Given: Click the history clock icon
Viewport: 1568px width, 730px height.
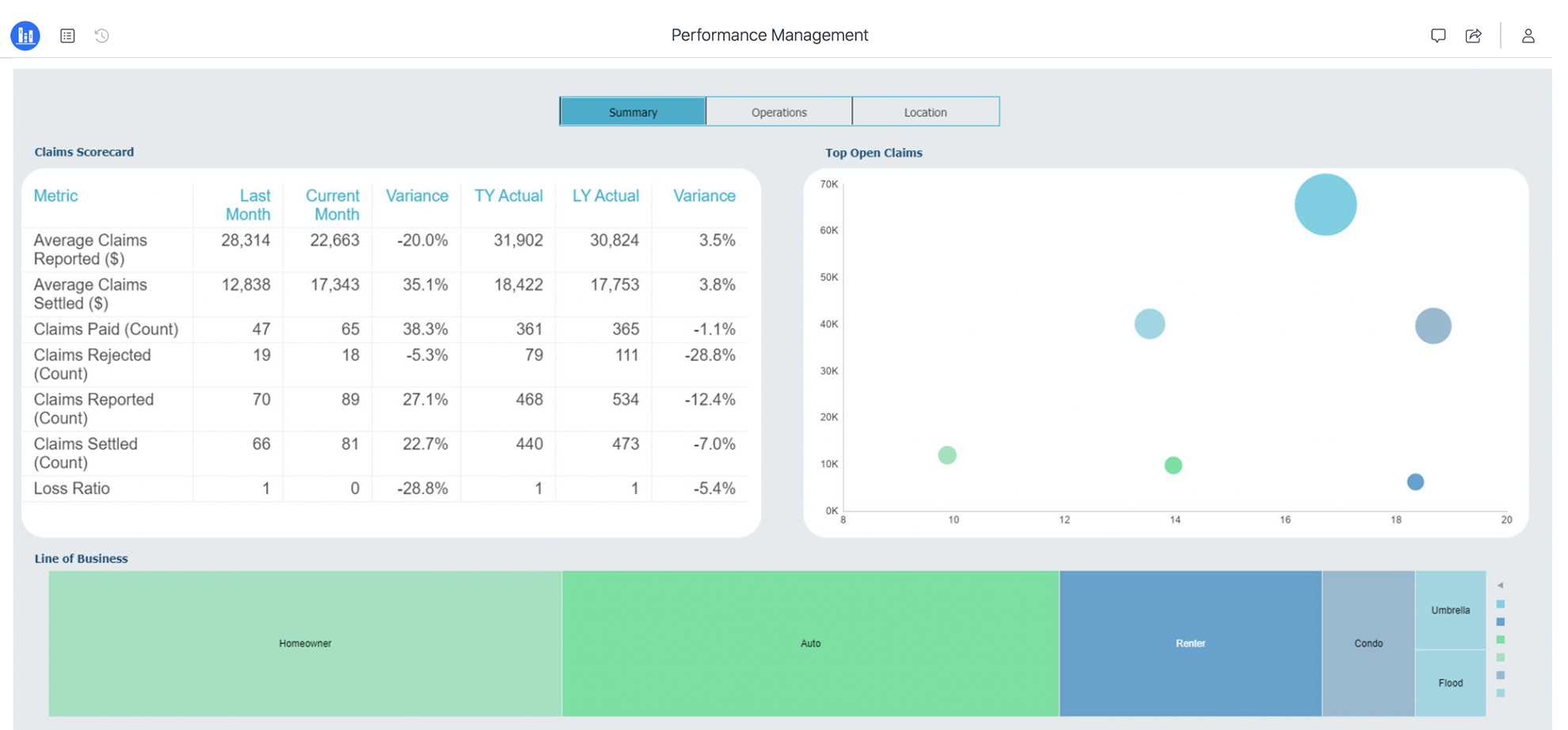Looking at the screenshot, I should click(102, 36).
